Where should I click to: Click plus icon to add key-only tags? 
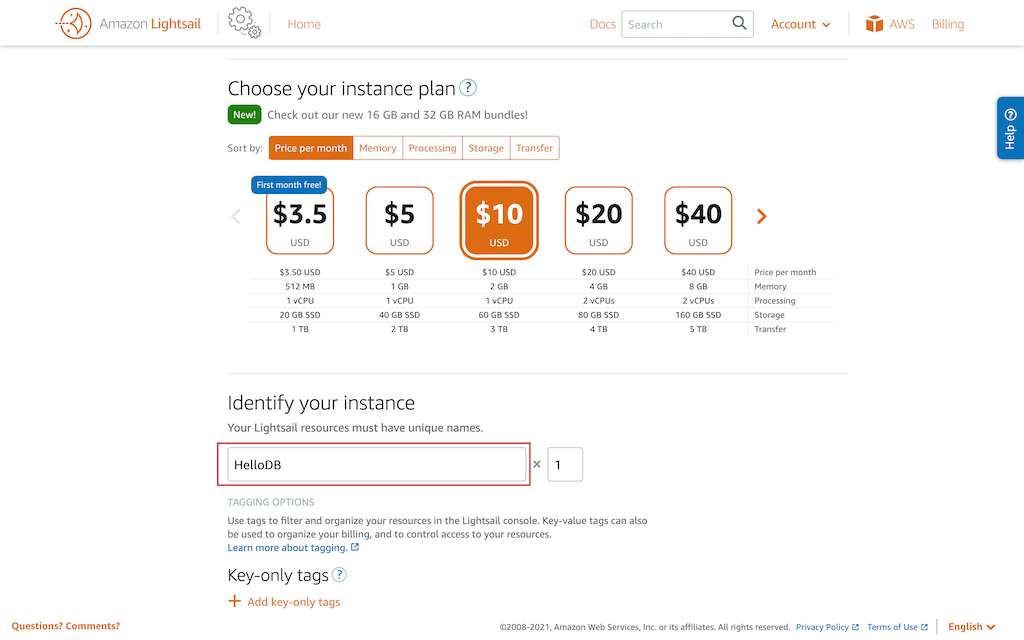click(234, 601)
